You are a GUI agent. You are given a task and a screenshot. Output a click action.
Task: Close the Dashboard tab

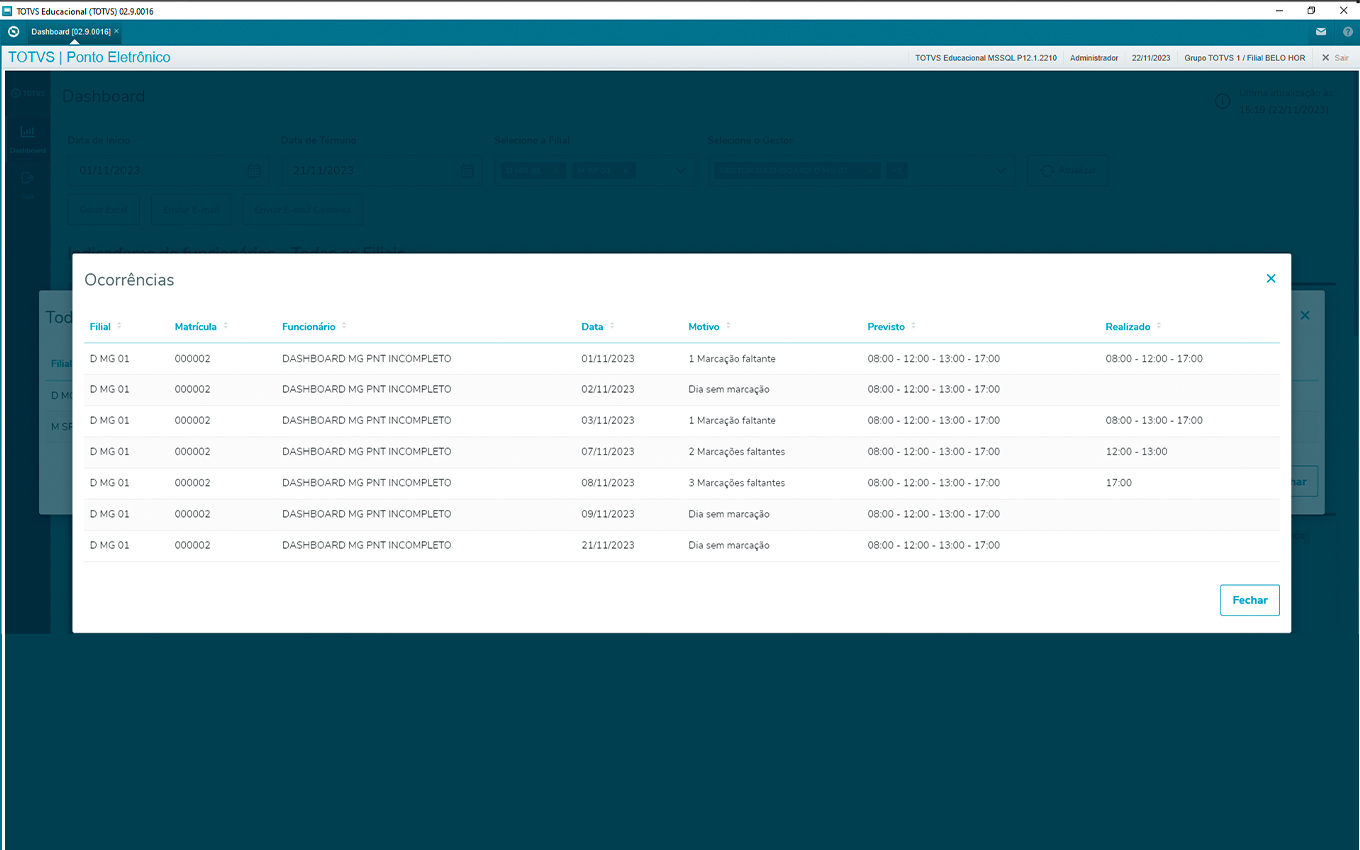click(117, 32)
